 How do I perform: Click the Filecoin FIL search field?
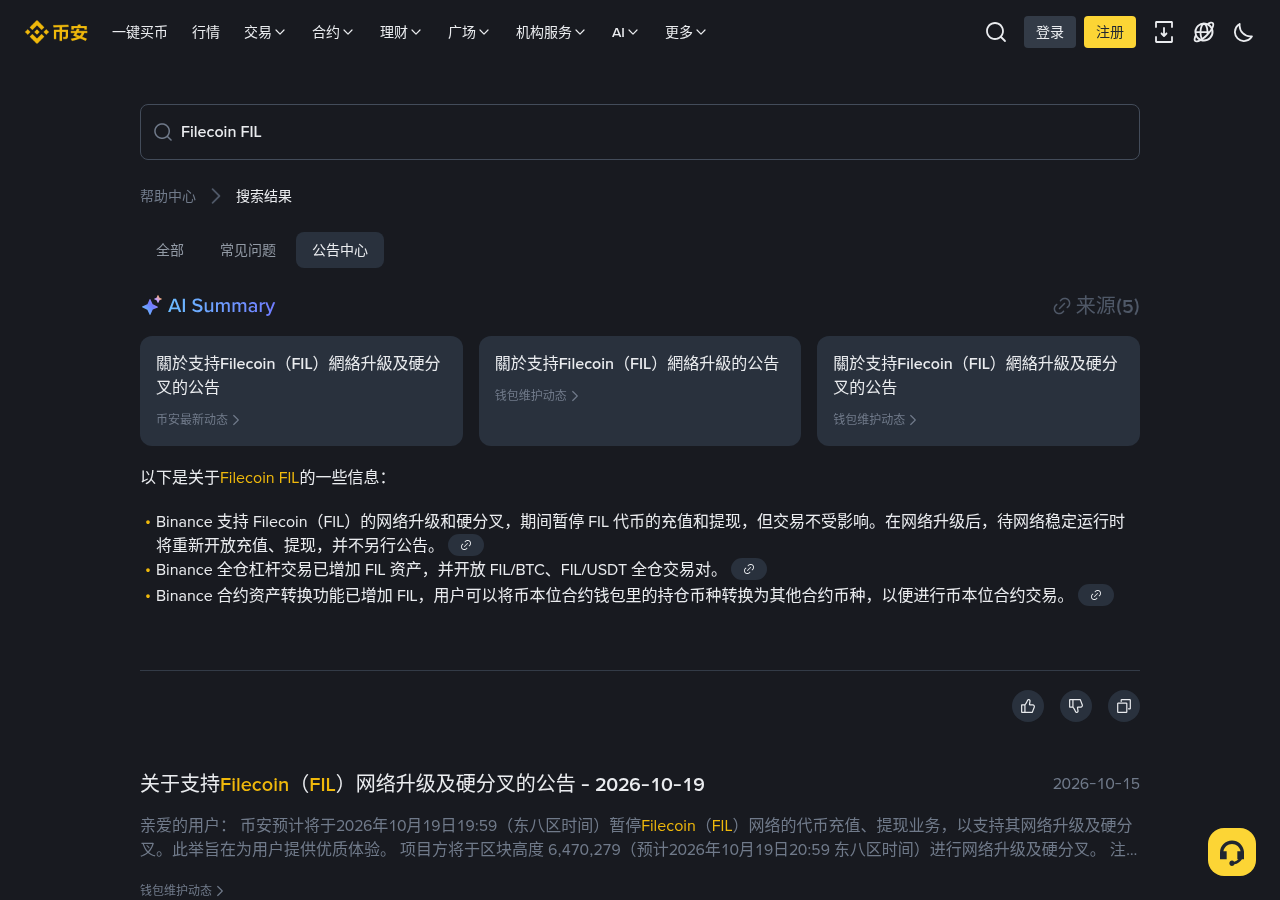point(640,132)
